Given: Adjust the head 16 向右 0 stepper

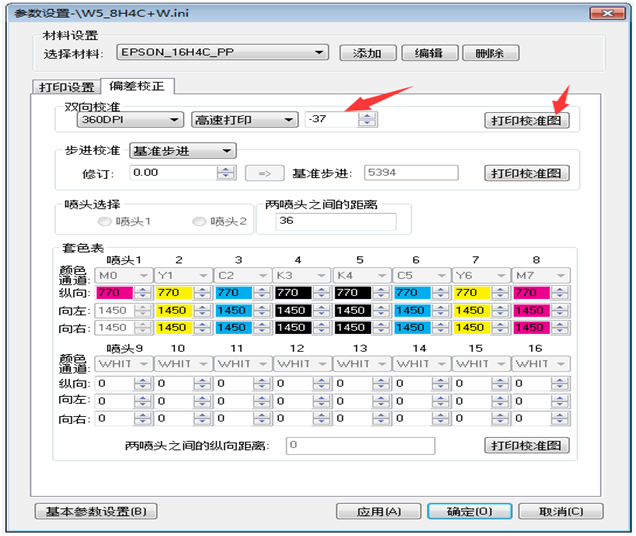Looking at the screenshot, I should (x=561, y=418).
